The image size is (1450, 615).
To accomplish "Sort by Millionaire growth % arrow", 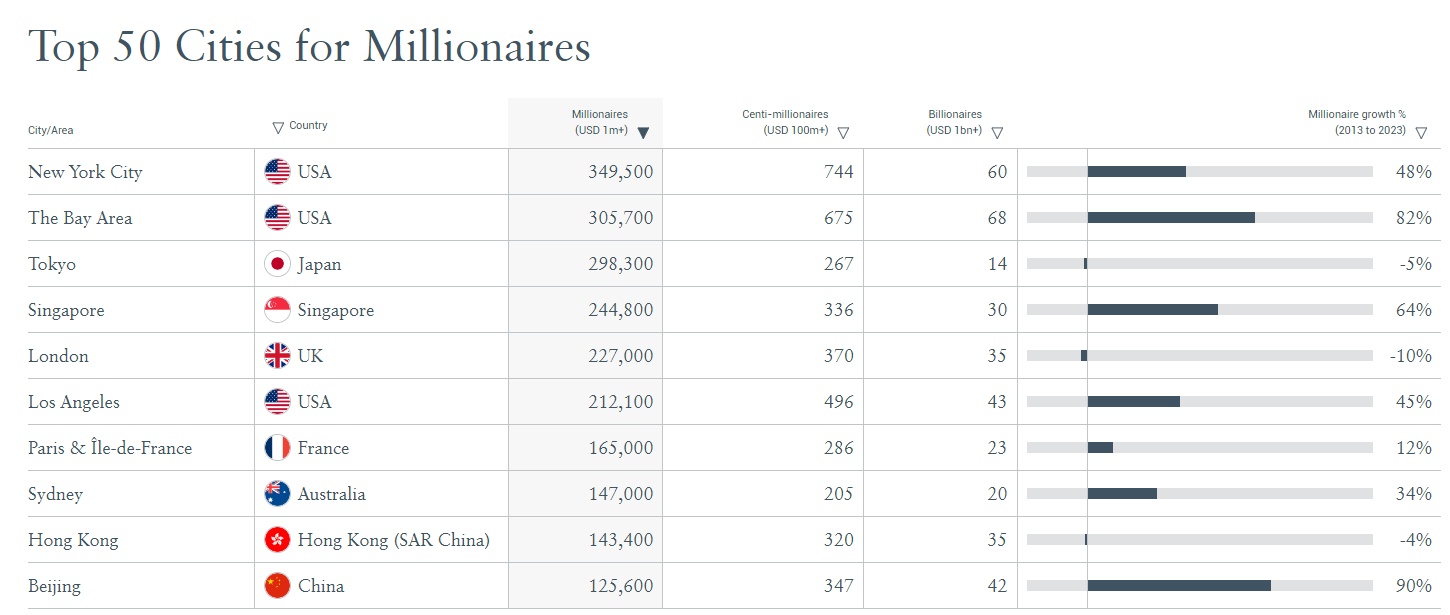I will coord(1421,132).
